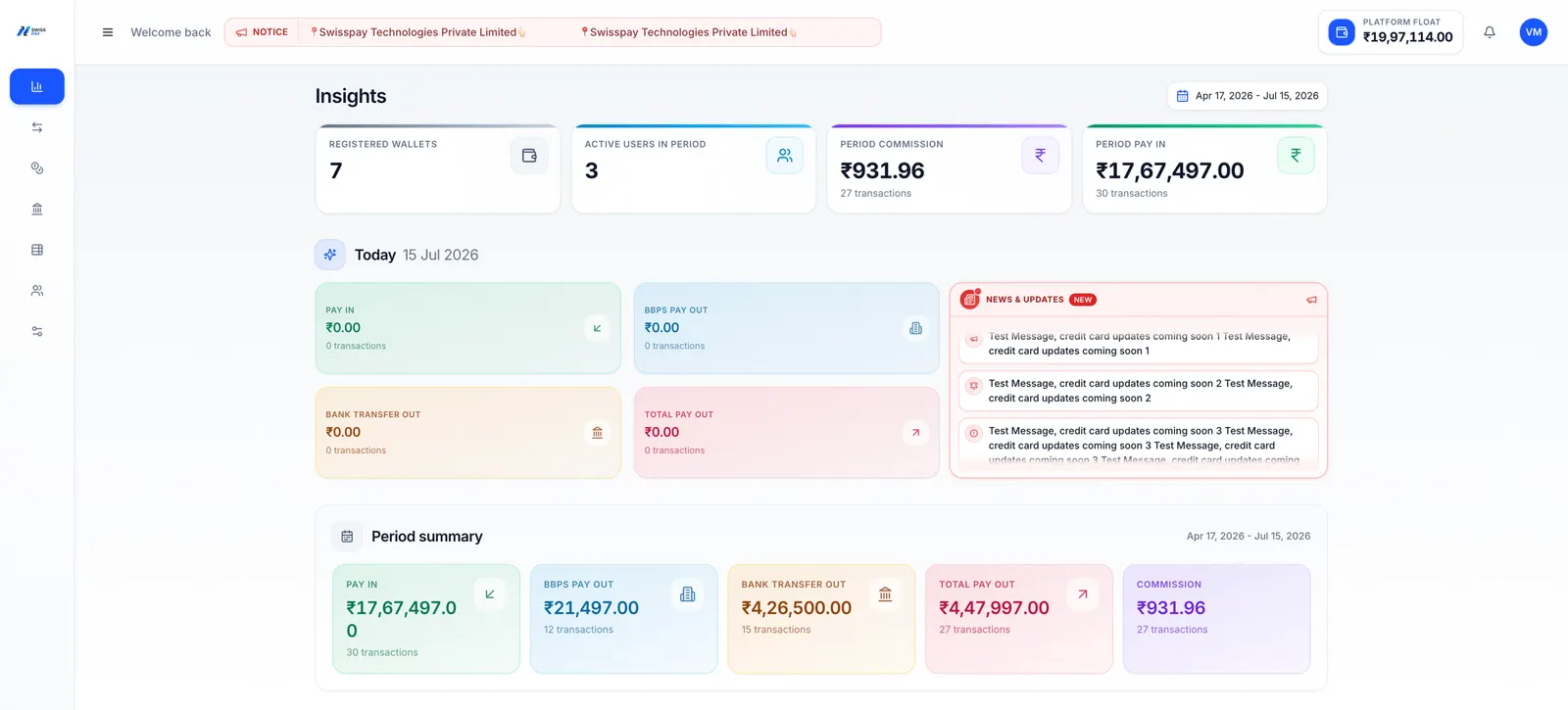Click the Platform Float wallet icon
Screen dimensions: 1568x710
(1342, 32)
